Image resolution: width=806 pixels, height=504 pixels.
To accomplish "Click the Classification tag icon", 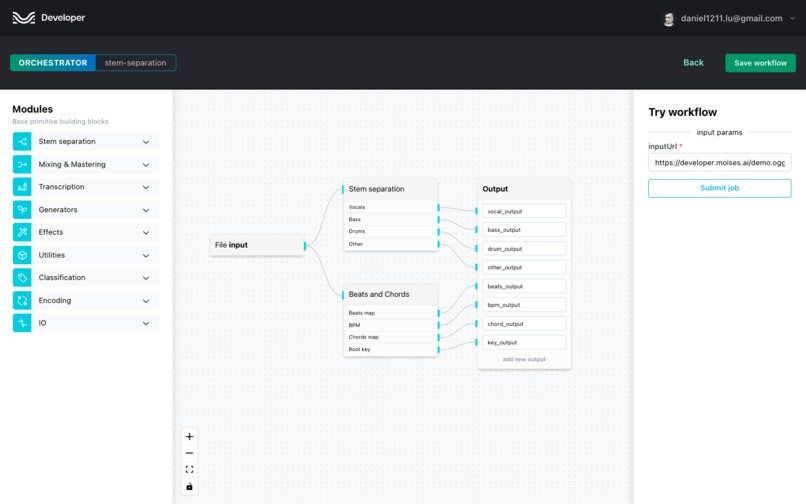I will (22, 278).
